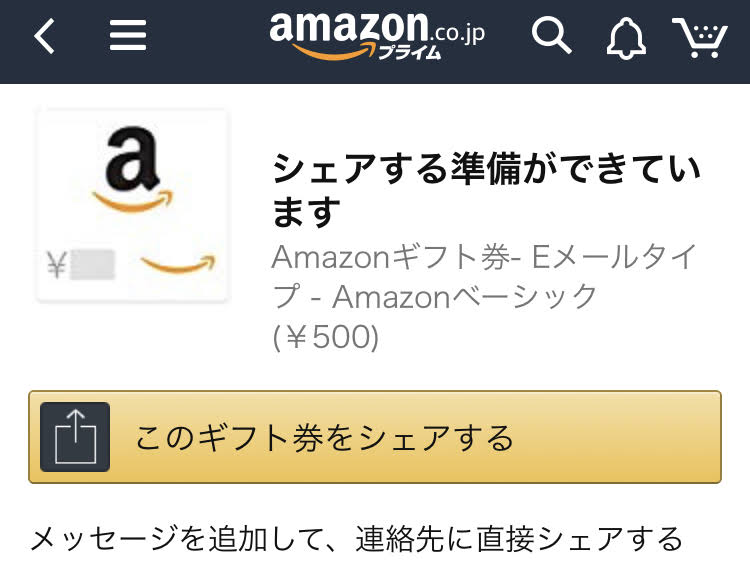Tap the dark navigation header bar
The width and height of the screenshot is (750, 588).
(x=375, y=42)
